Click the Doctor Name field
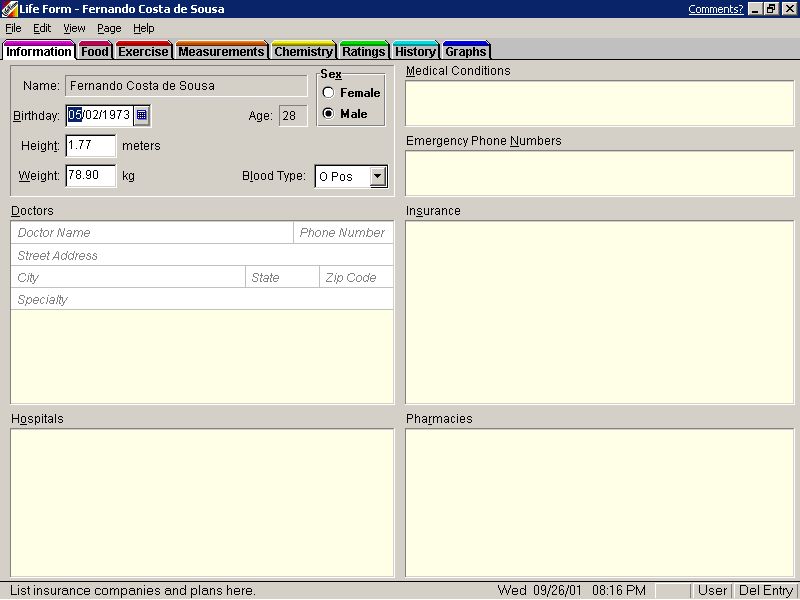This screenshot has height=600, width=800. (152, 233)
